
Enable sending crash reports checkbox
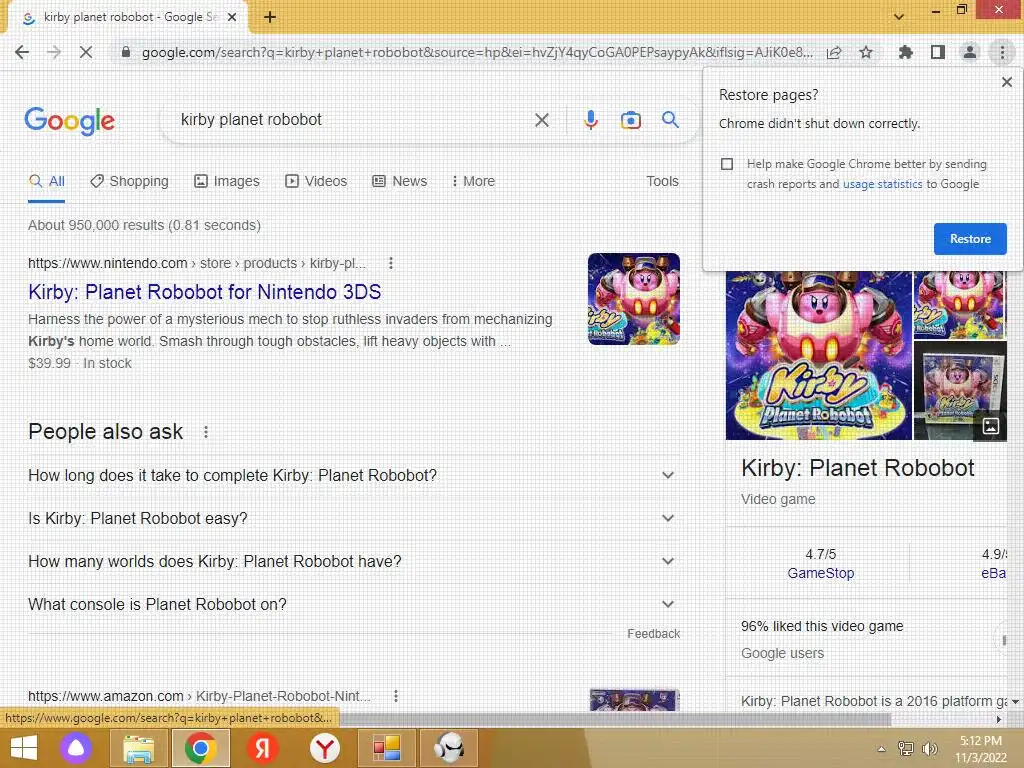(727, 164)
